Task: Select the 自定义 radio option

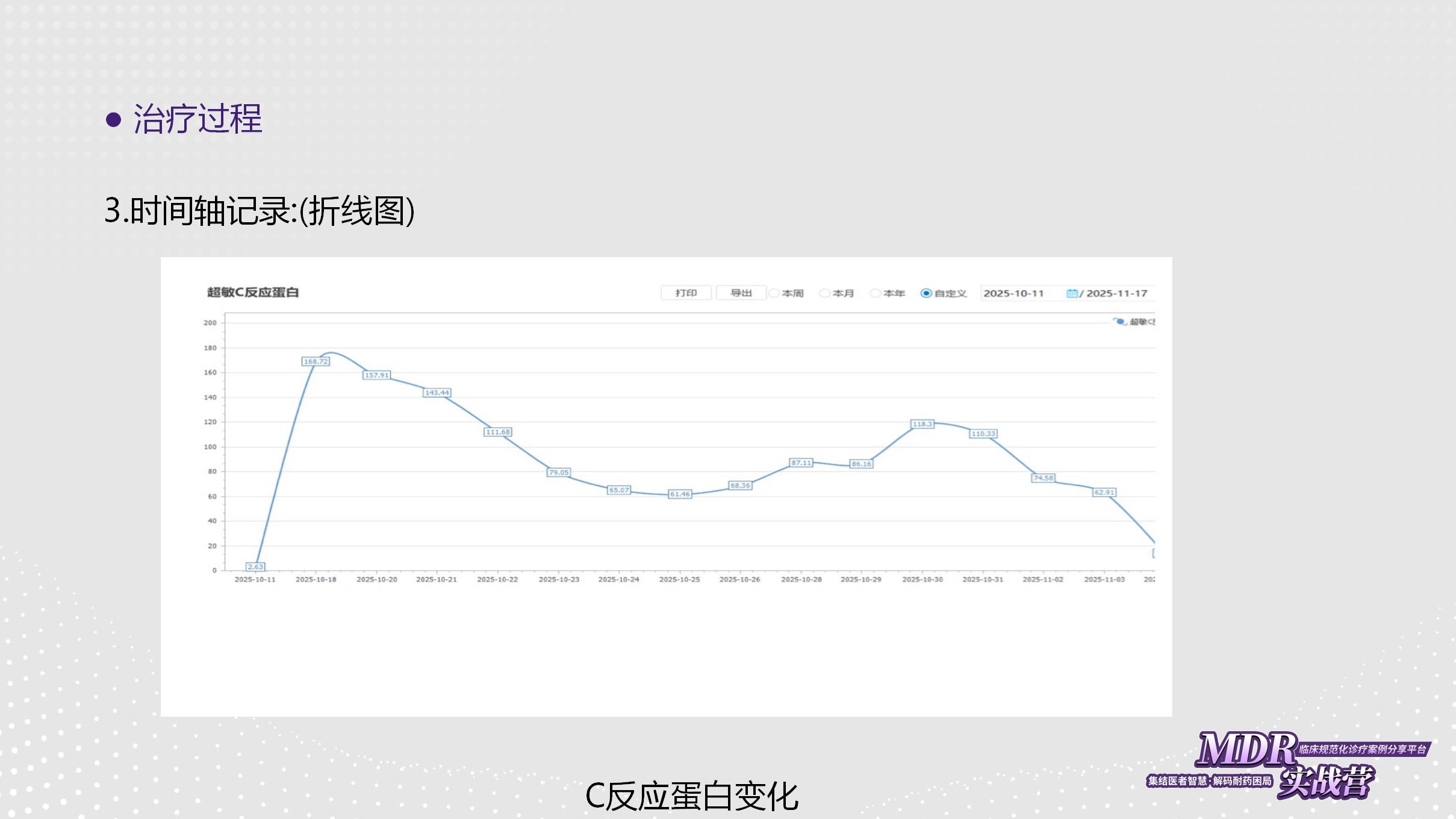Action: click(x=926, y=293)
